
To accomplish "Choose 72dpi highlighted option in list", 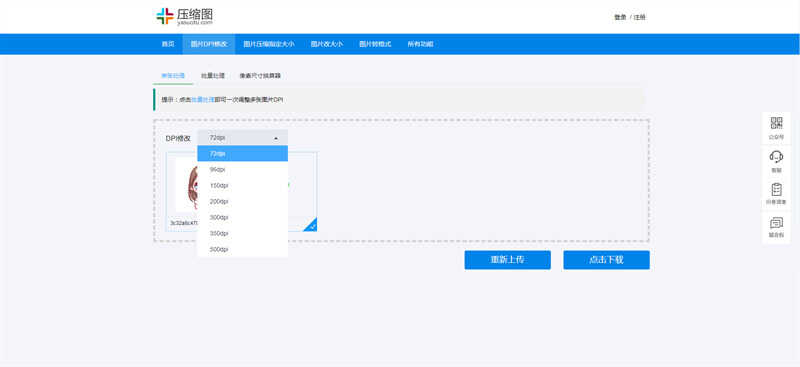I will coord(242,153).
